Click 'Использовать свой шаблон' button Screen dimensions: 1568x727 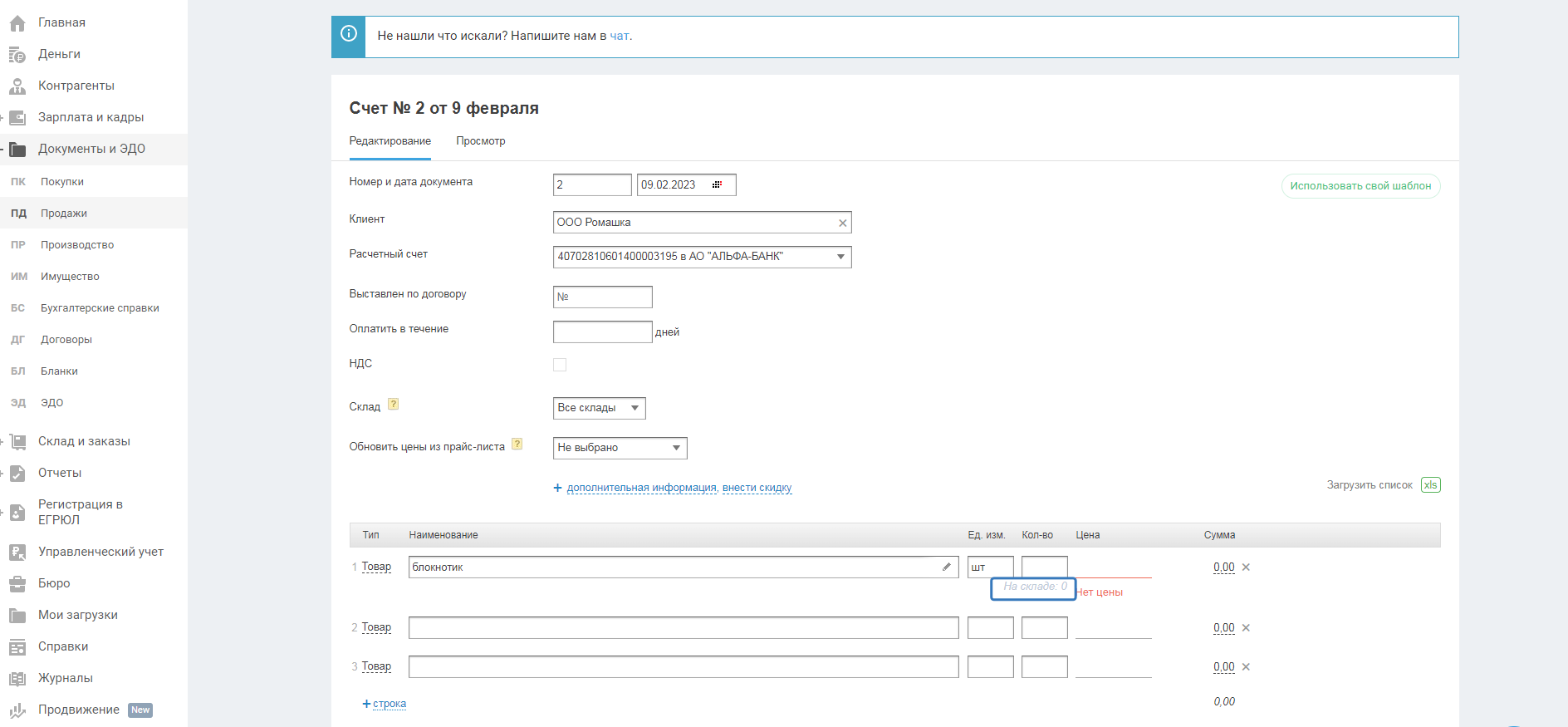1360,186
